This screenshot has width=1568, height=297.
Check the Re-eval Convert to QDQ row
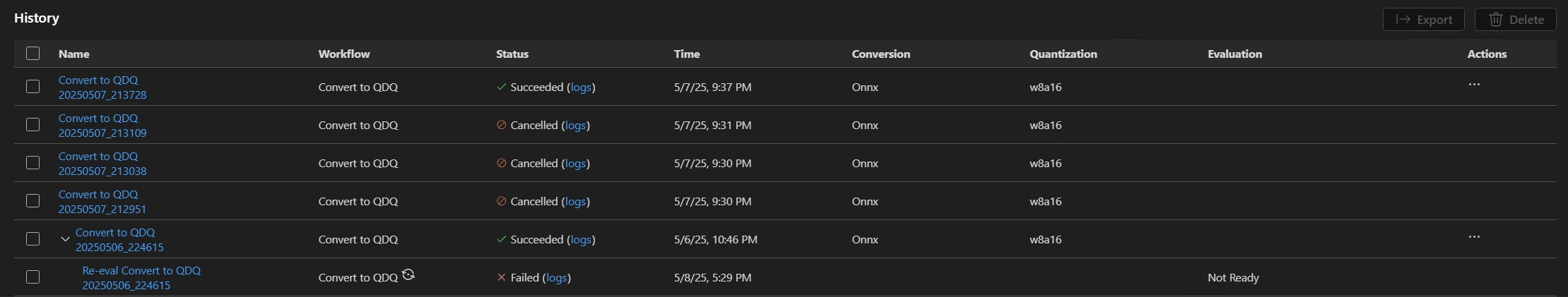tap(33, 277)
